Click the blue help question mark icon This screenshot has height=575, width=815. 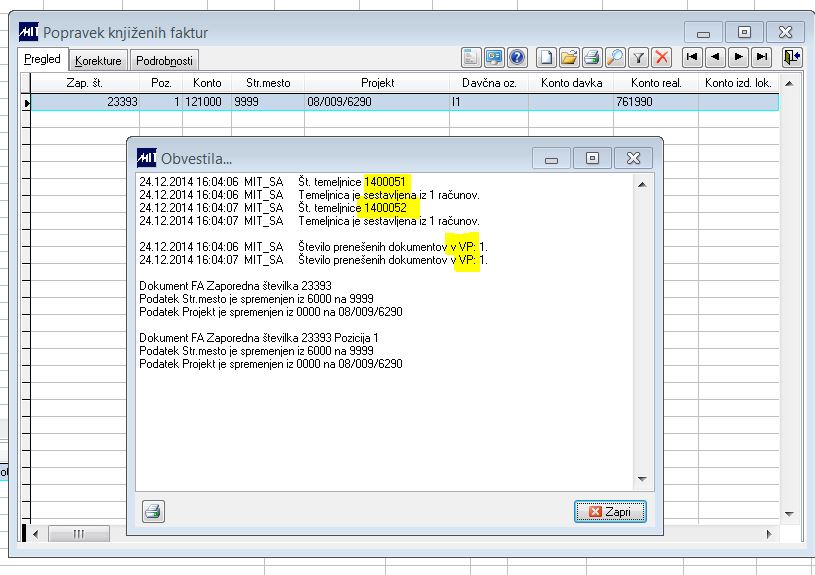pyautogui.click(x=517, y=57)
